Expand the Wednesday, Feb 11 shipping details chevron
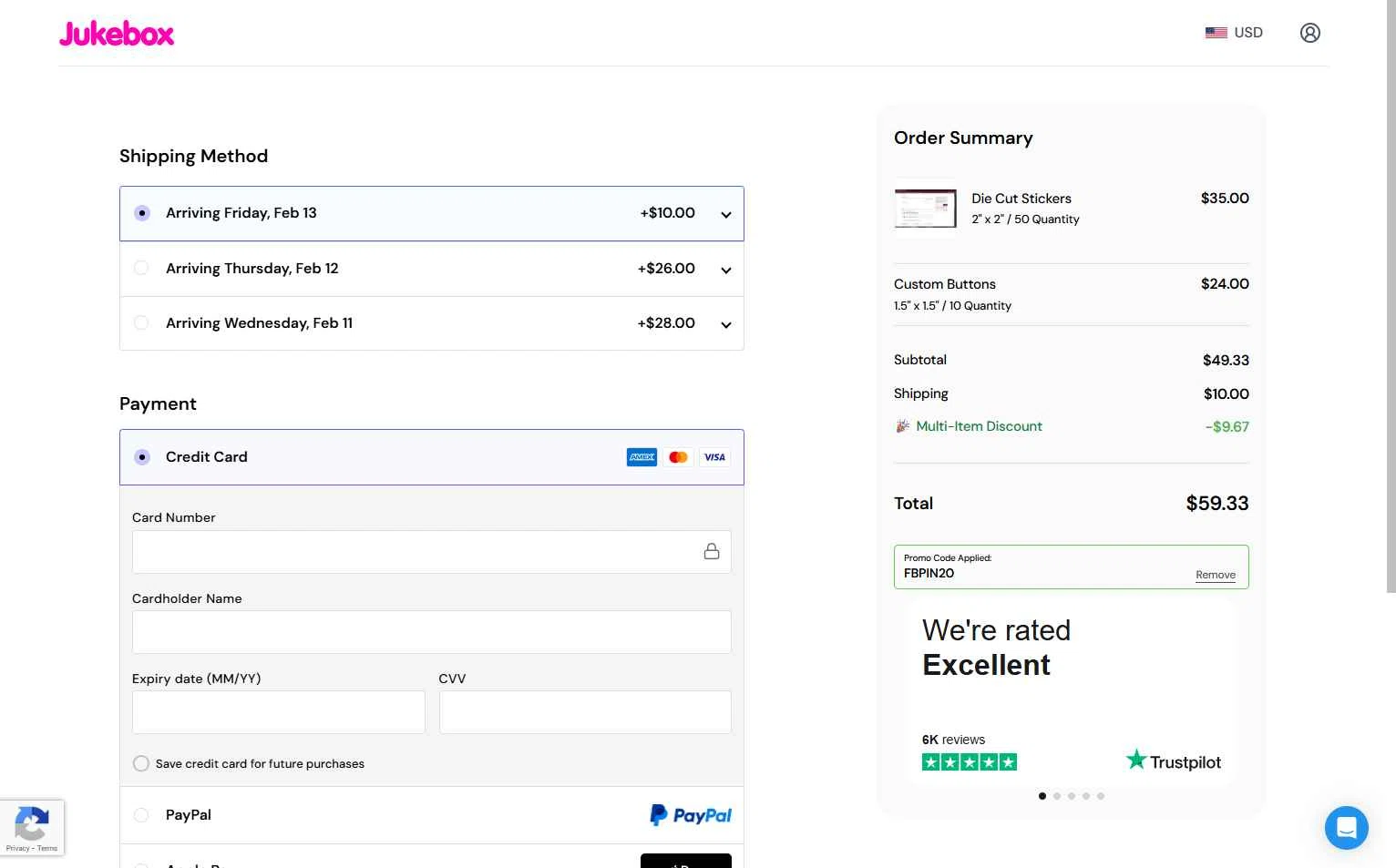 726,325
